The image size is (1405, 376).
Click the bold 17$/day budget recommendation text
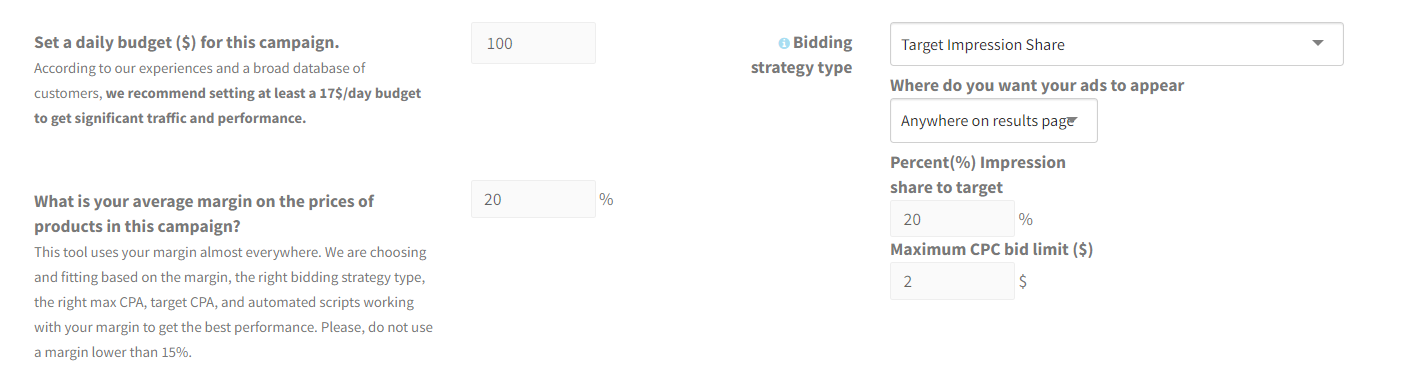coord(228,105)
